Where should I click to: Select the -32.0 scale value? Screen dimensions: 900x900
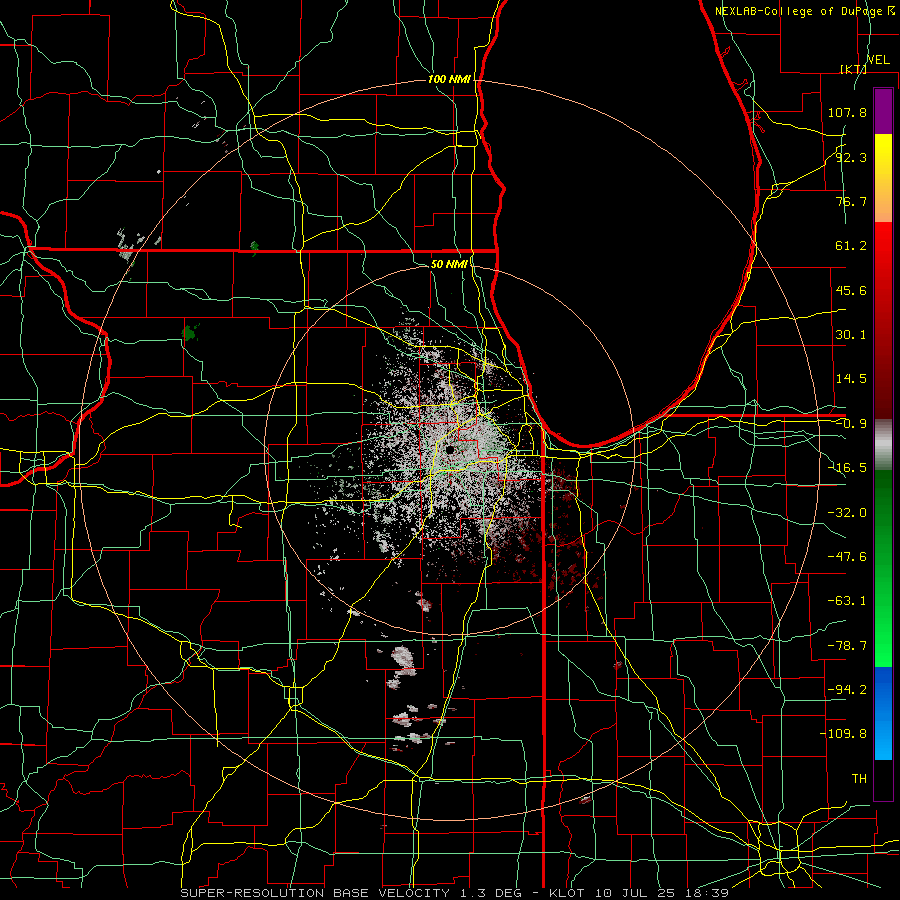tap(847, 513)
